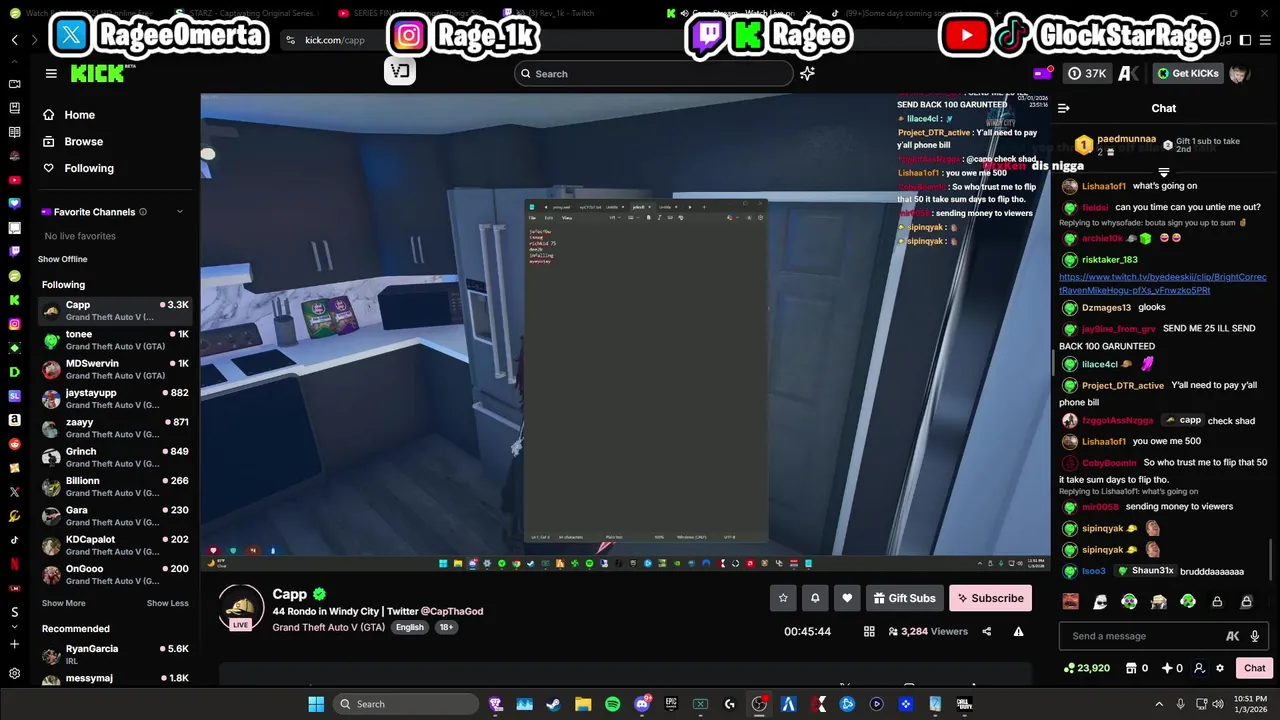Image resolution: width=1280 pixels, height=720 pixels.
Task: Click the star button under the stream
Action: pos(783,598)
